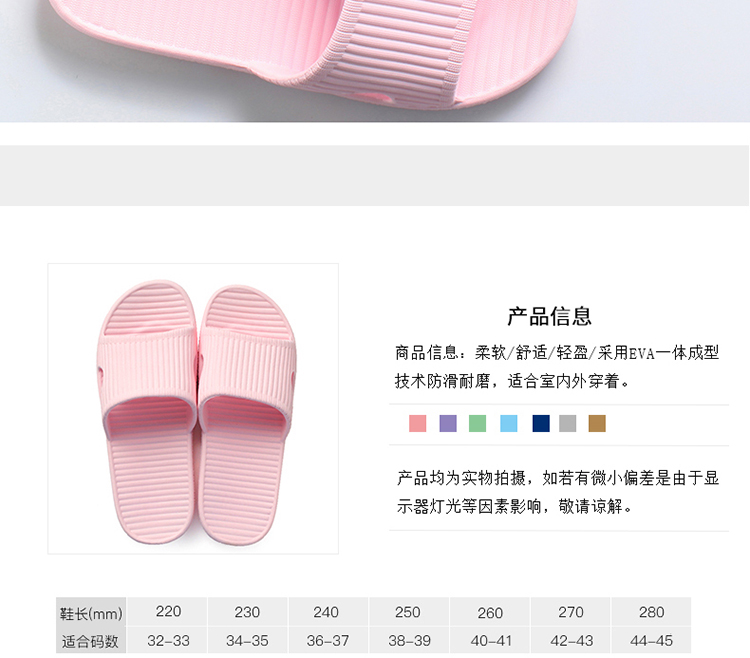Select the purple color swatch
Screen dimensions: 750x658
pos(448,423)
